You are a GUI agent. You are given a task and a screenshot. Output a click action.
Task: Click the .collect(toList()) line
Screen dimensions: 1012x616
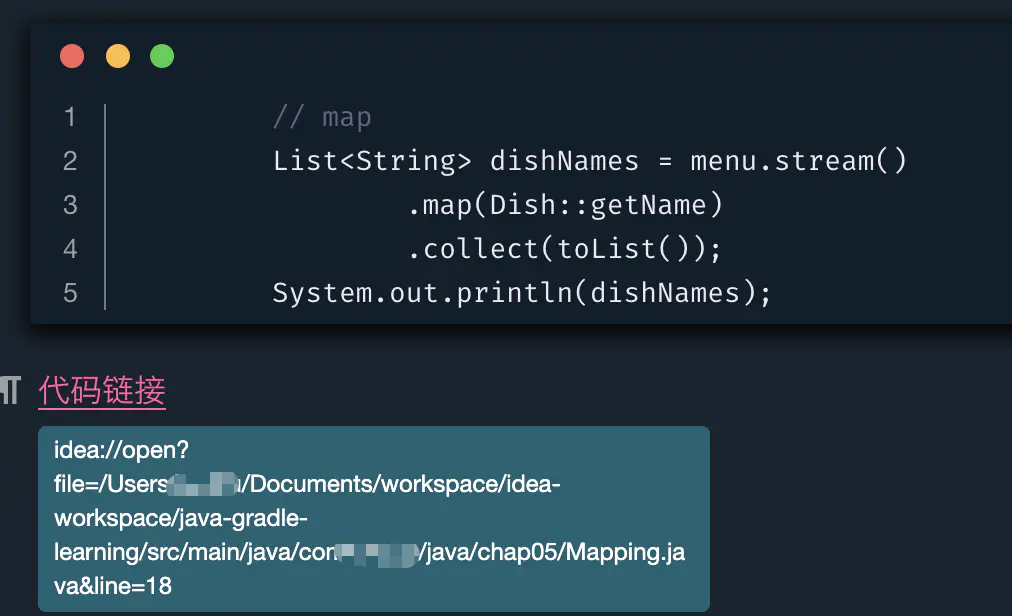click(x=564, y=249)
